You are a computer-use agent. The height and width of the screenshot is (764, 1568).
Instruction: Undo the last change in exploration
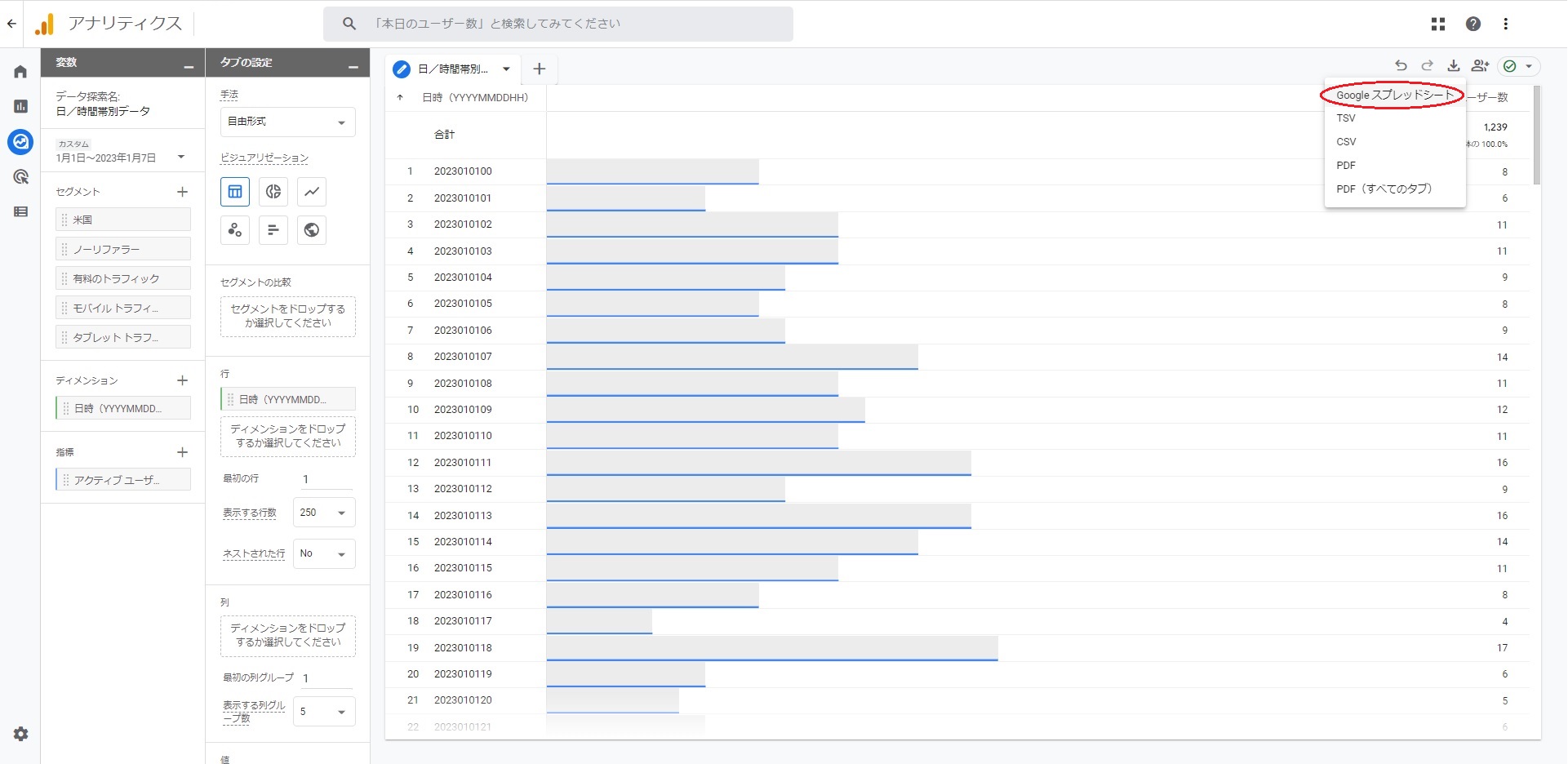coord(1401,66)
